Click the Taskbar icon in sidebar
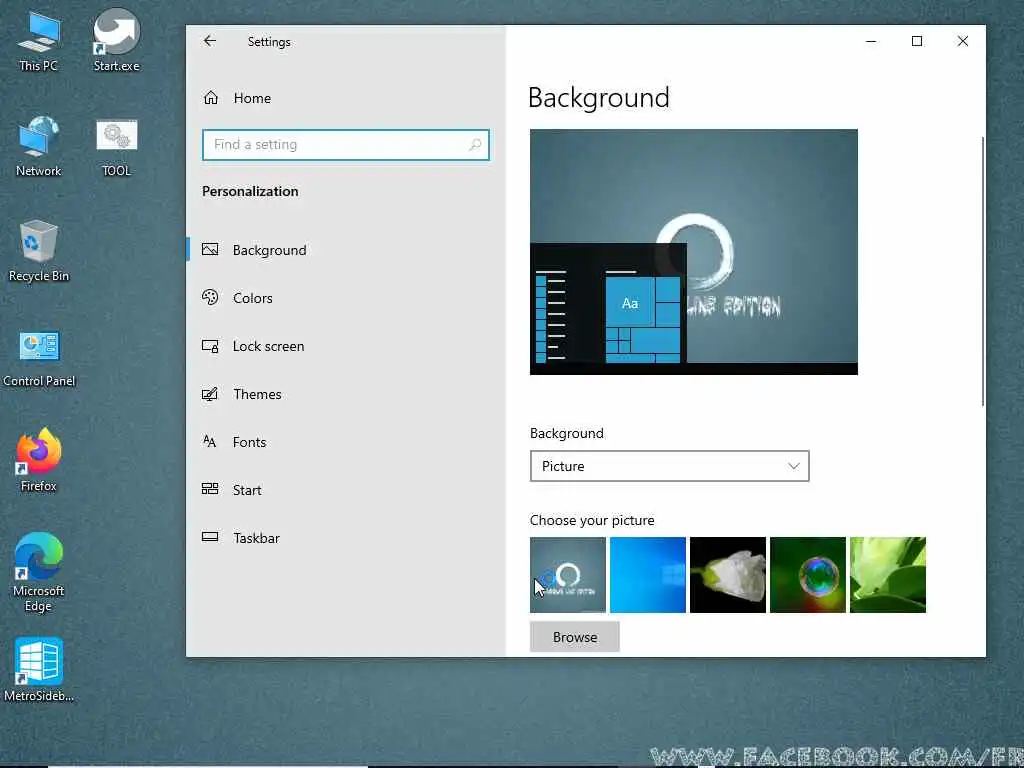The height and width of the screenshot is (768, 1024). click(x=210, y=537)
